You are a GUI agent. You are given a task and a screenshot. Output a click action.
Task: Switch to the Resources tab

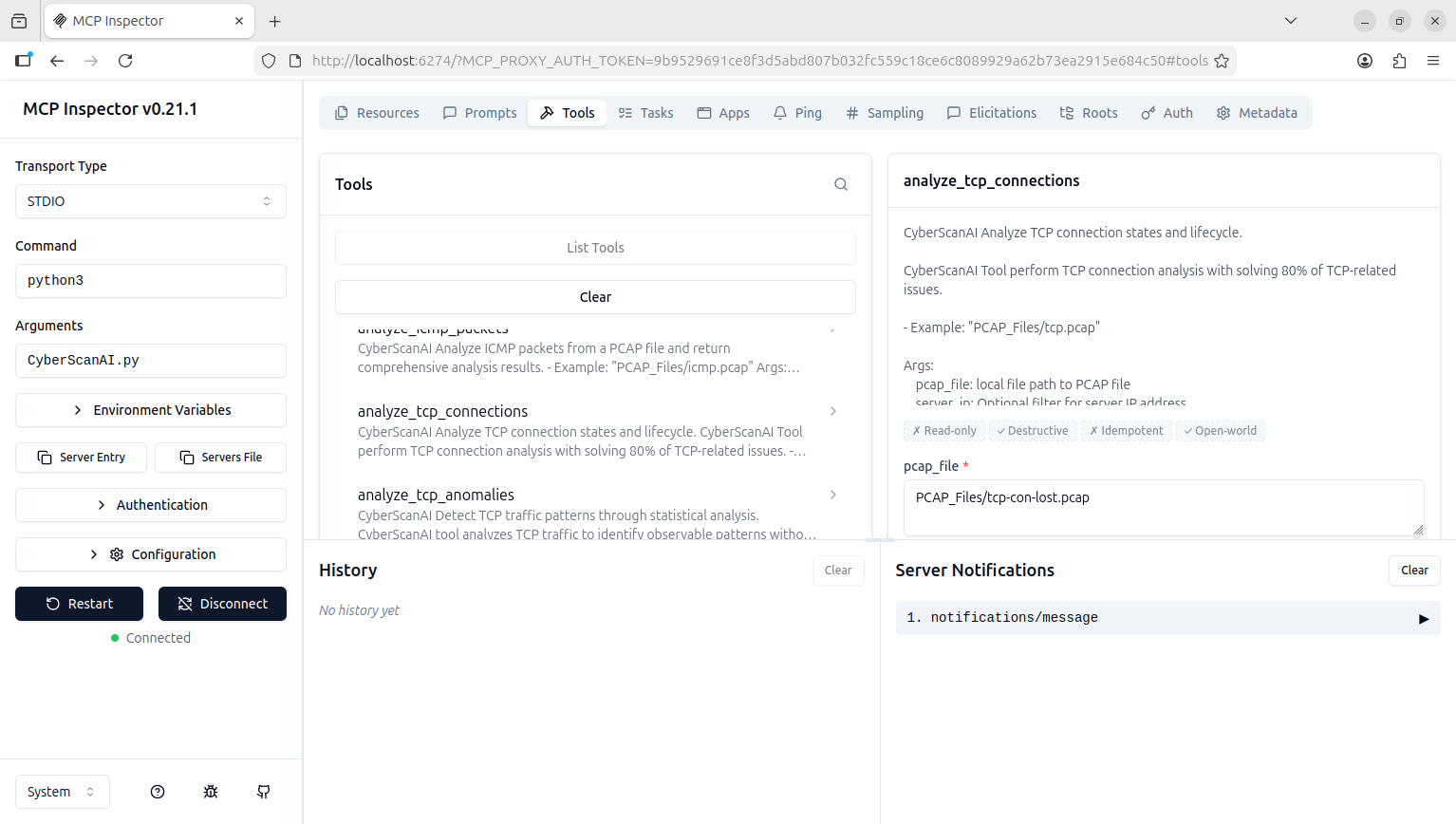(377, 113)
